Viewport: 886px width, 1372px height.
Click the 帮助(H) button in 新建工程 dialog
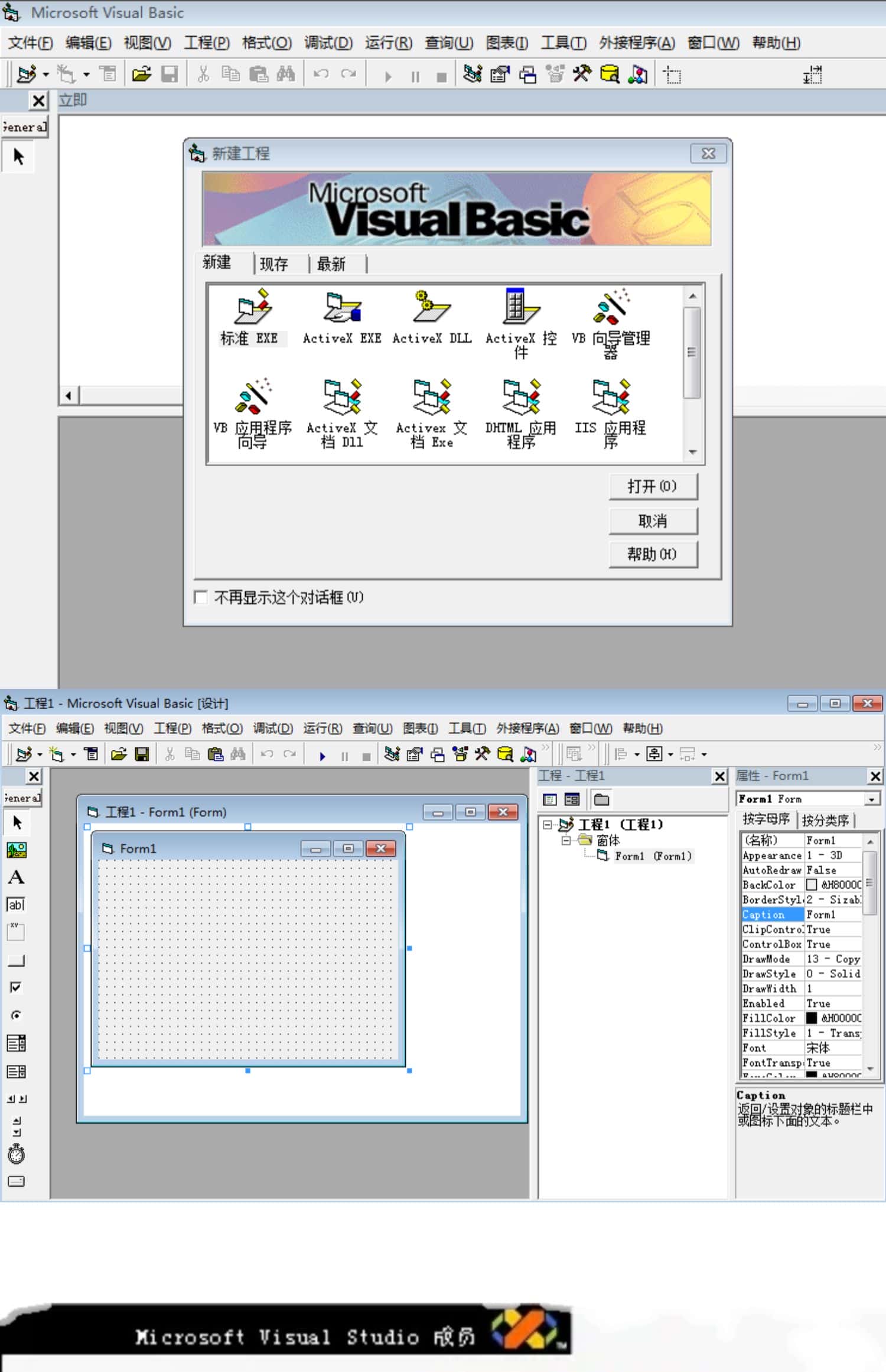tap(653, 554)
